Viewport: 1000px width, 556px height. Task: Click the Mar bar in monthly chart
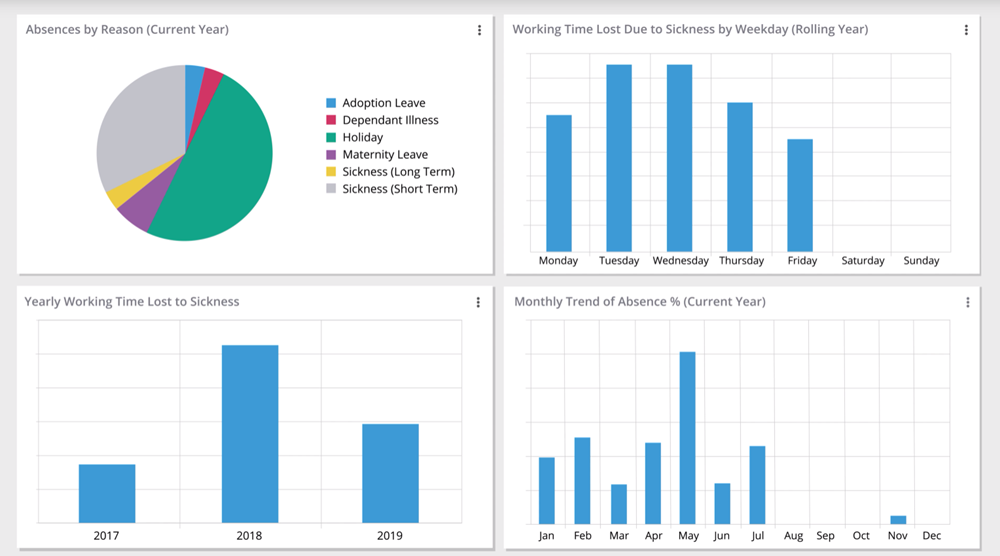[619, 504]
